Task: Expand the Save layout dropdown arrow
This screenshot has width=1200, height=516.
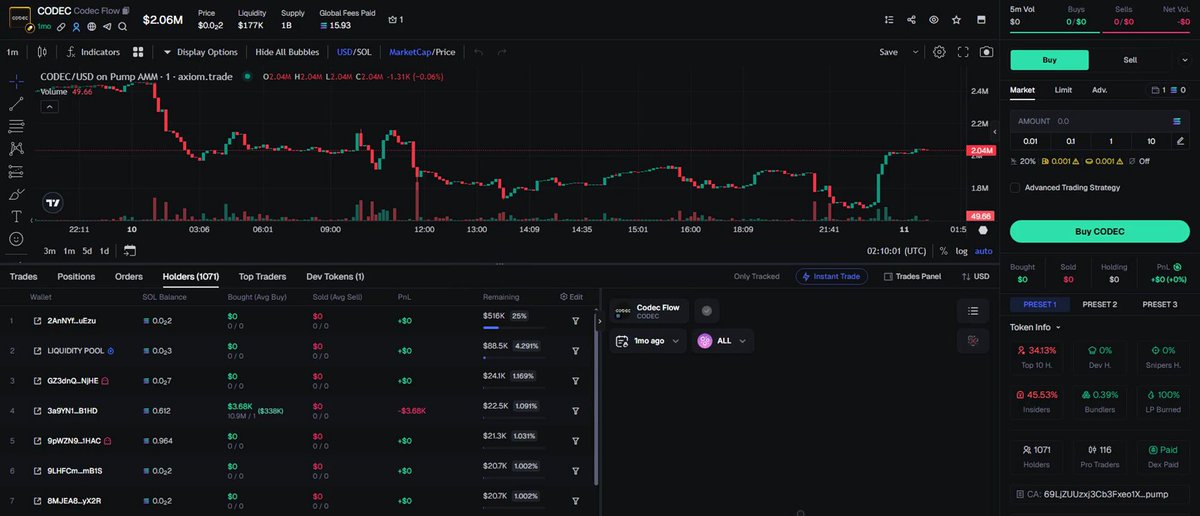Action: coord(915,52)
